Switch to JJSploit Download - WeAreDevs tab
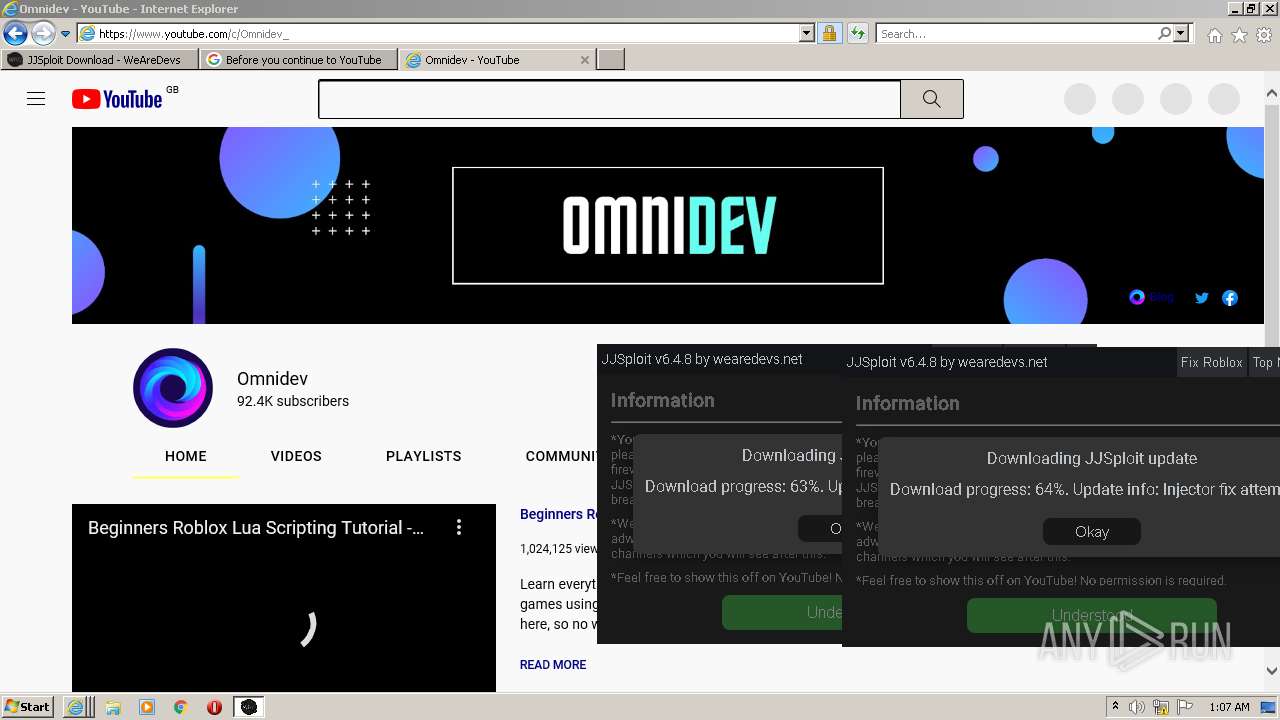This screenshot has height=720, width=1280. pos(100,60)
